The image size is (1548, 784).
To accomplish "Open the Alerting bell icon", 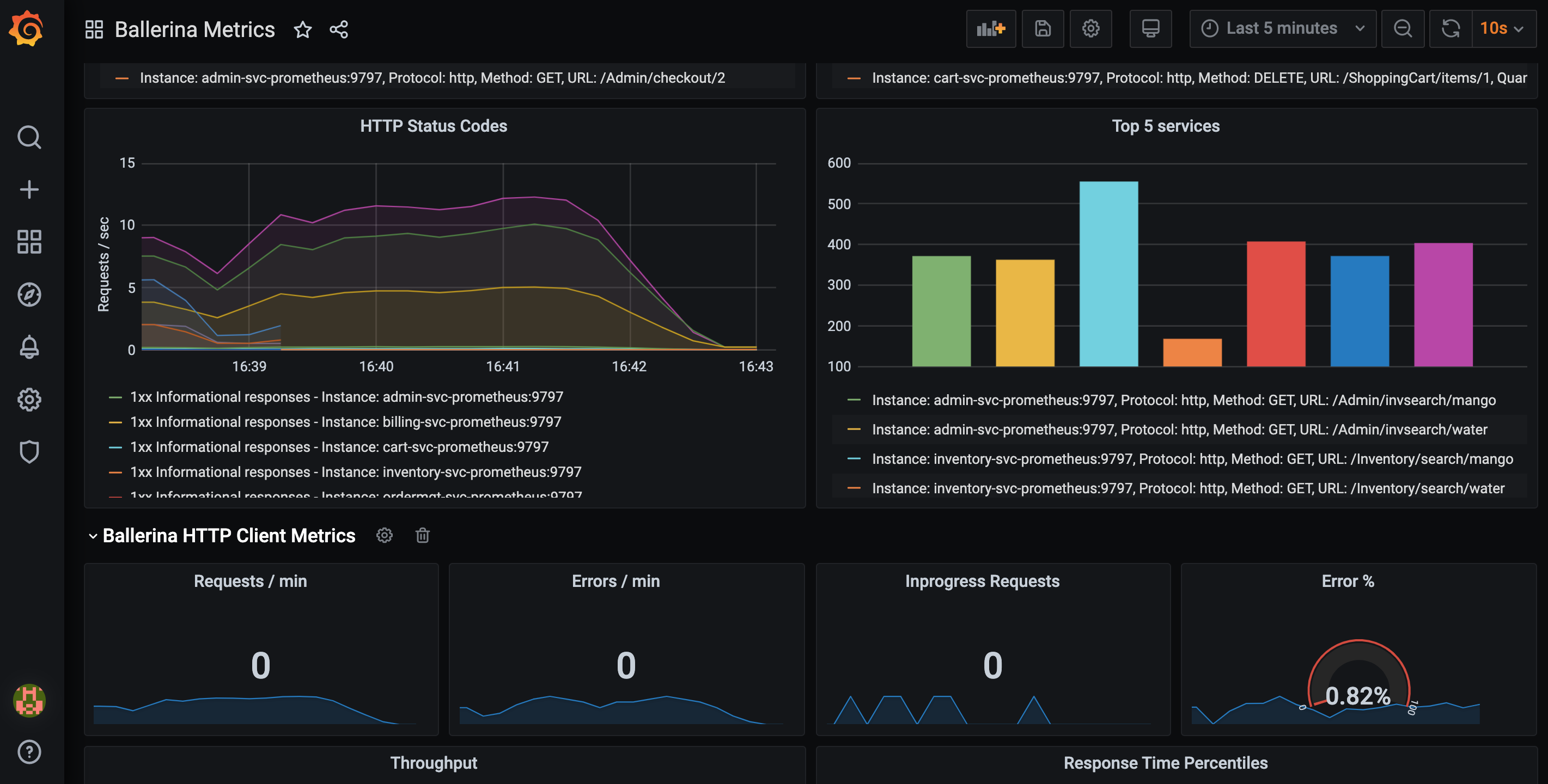I will [x=29, y=347].
